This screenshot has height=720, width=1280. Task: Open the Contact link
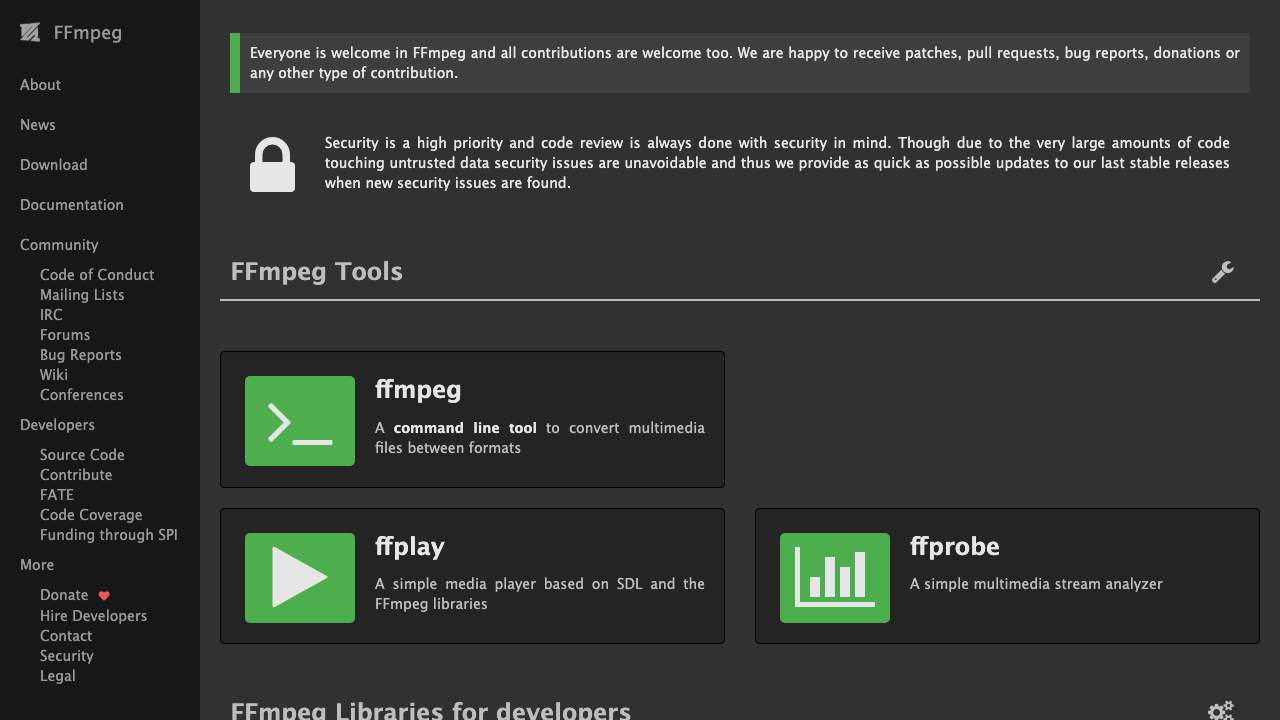(x=66, y=636)
